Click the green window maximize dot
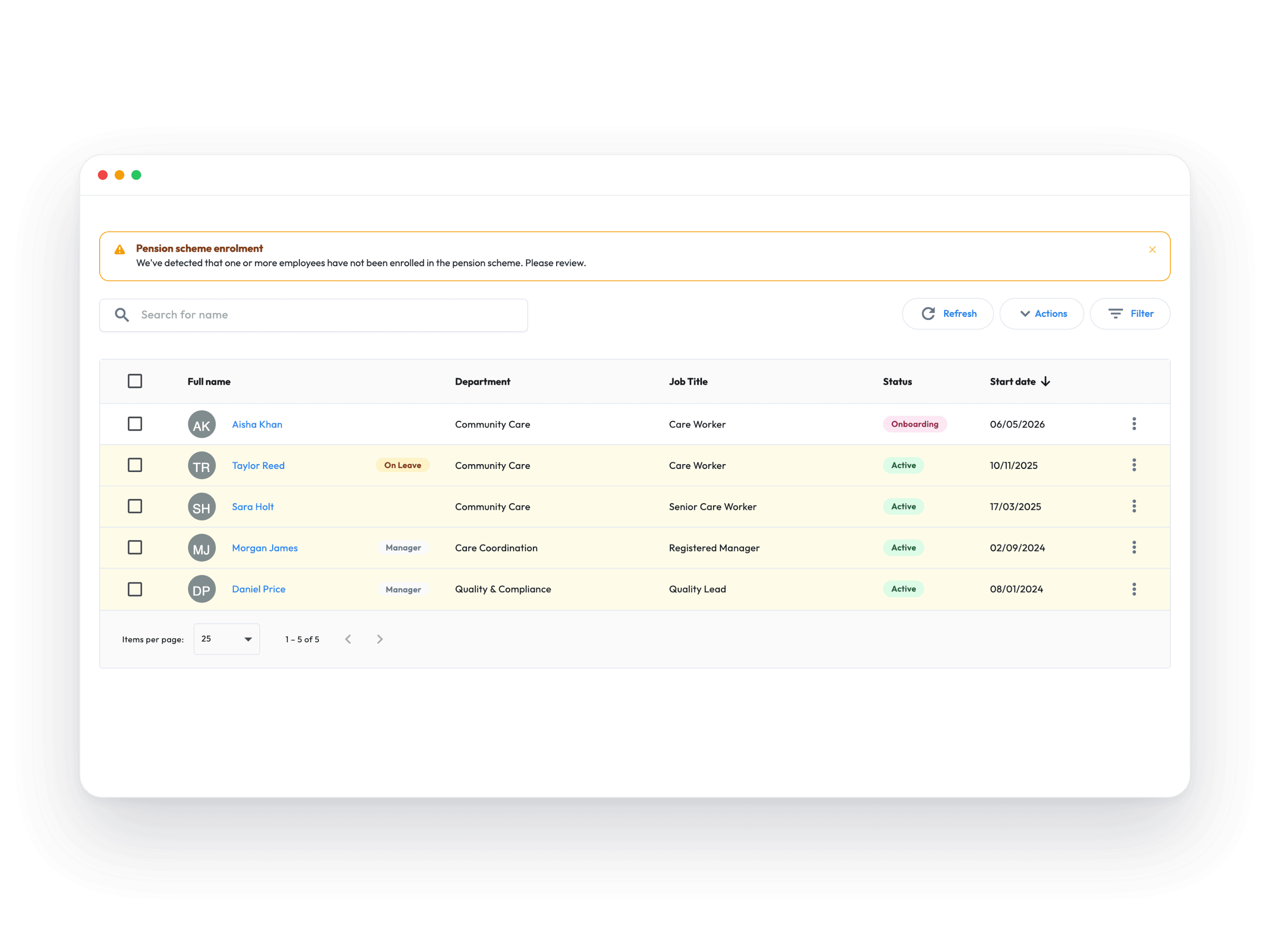The width and height of the screenshot is (1270, 952). point(136,175)
